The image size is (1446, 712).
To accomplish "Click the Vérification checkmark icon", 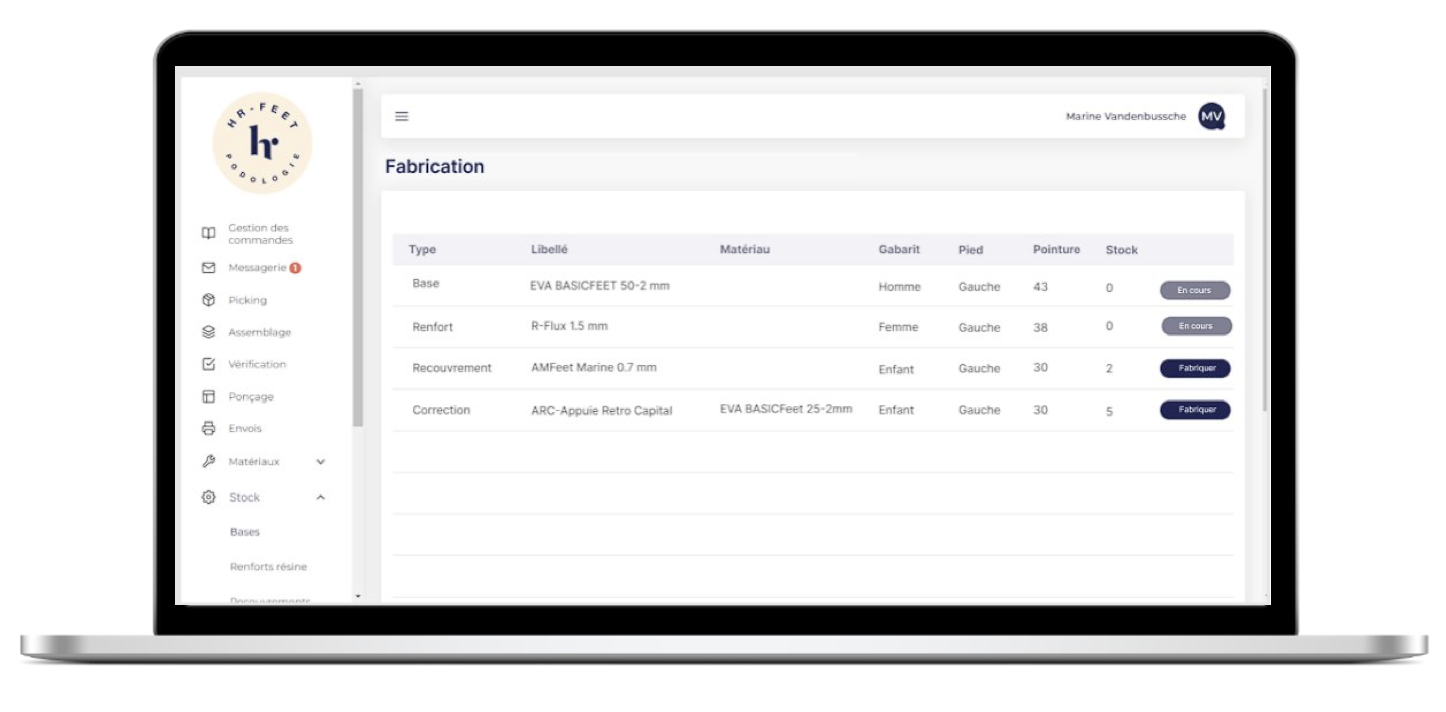I will pos(208,364).
